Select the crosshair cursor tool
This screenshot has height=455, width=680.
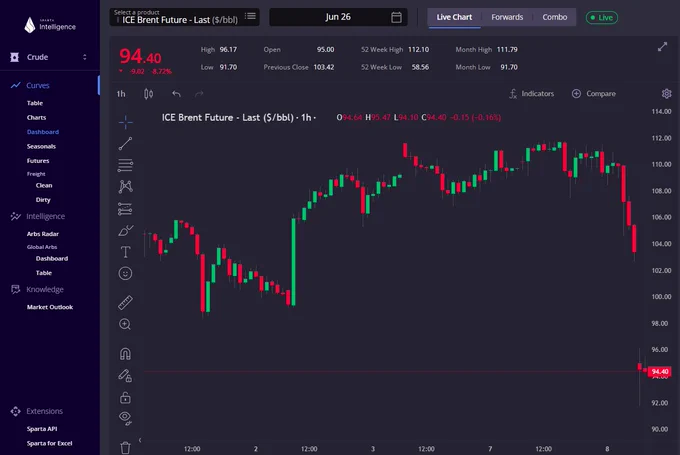[125, 122]
